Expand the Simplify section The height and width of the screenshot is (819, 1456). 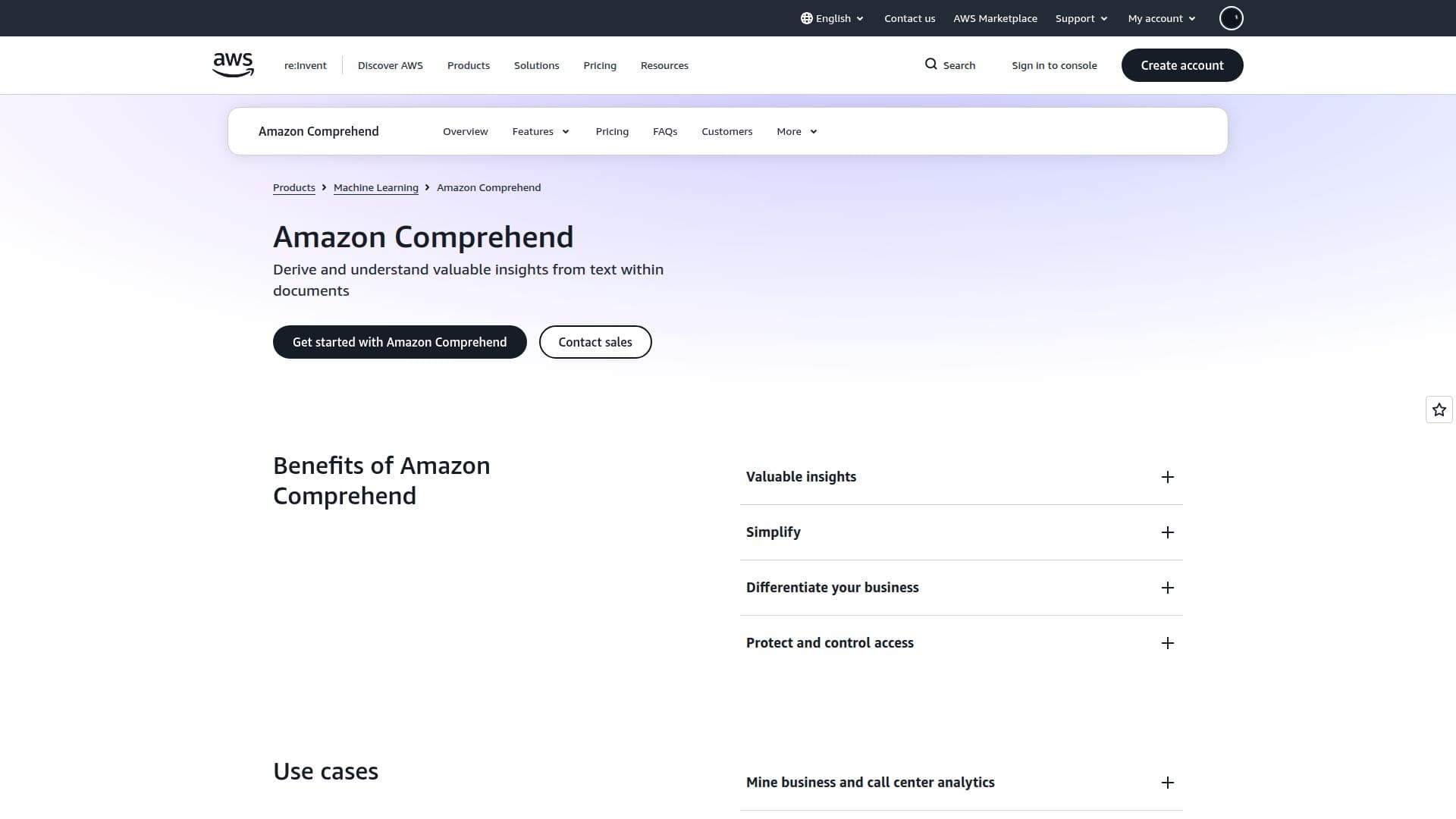coord(961,532)
